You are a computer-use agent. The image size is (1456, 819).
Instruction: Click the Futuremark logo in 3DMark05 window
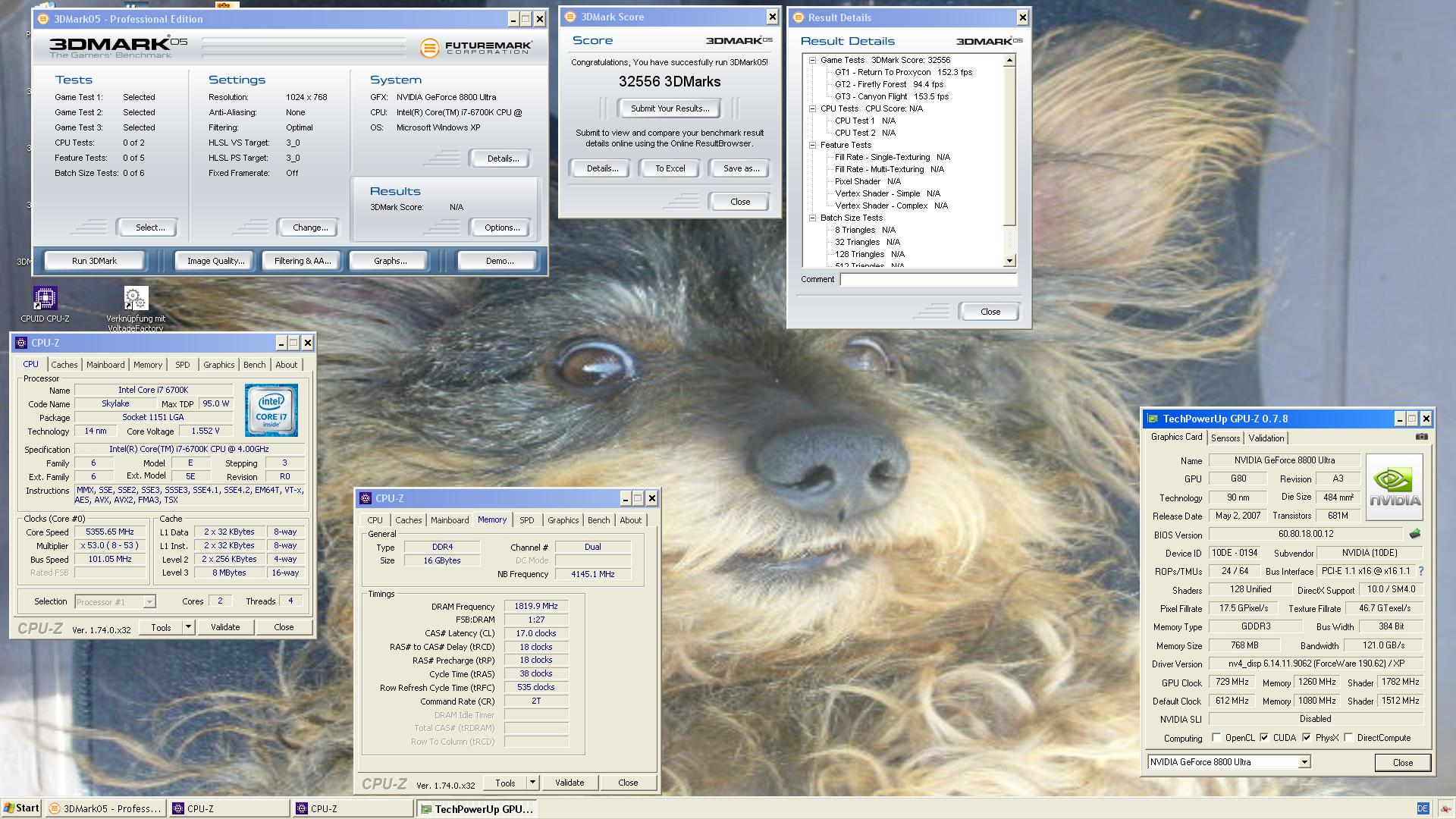tap(476, 48)
